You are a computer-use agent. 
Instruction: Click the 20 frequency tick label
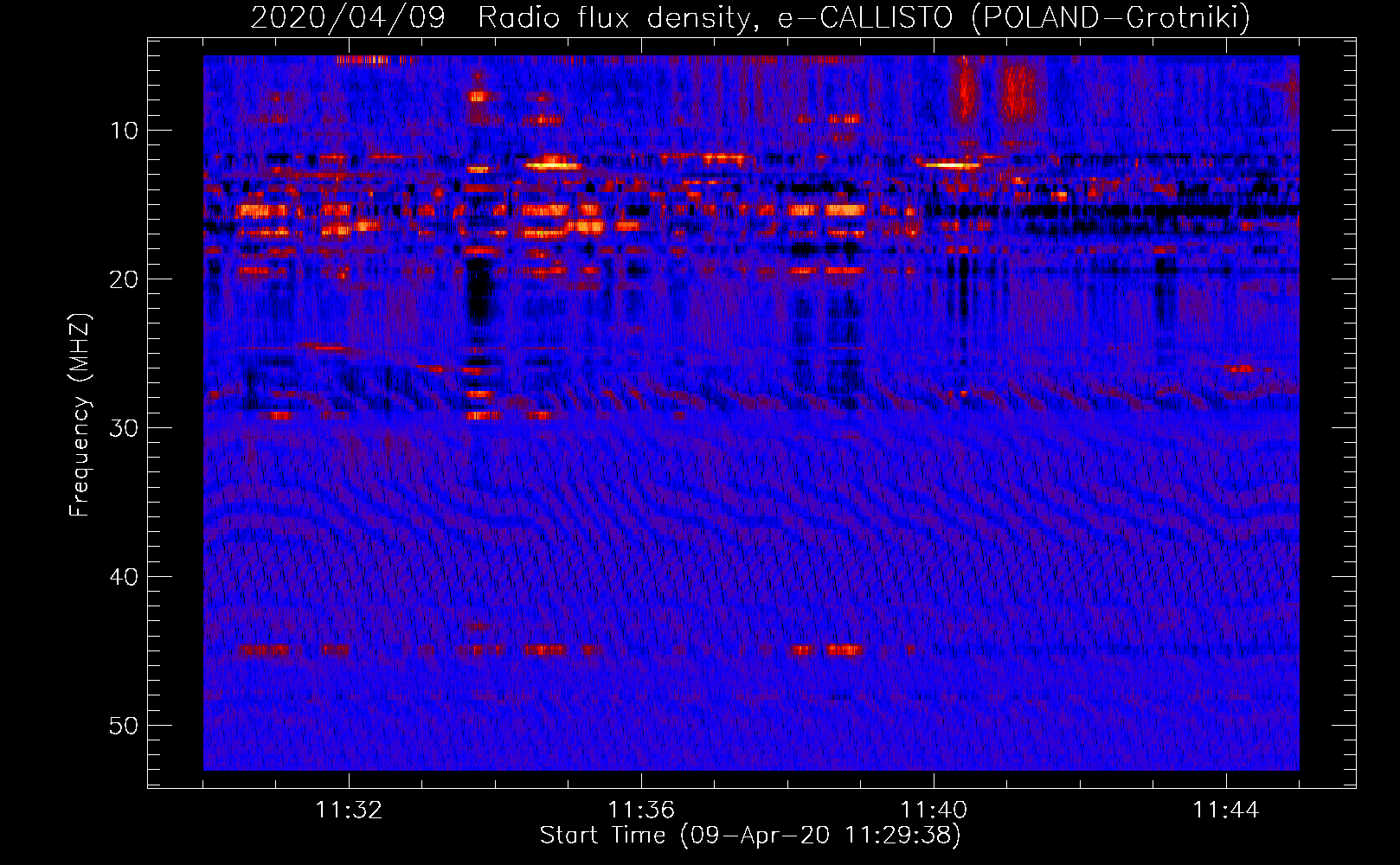[124, 279]
